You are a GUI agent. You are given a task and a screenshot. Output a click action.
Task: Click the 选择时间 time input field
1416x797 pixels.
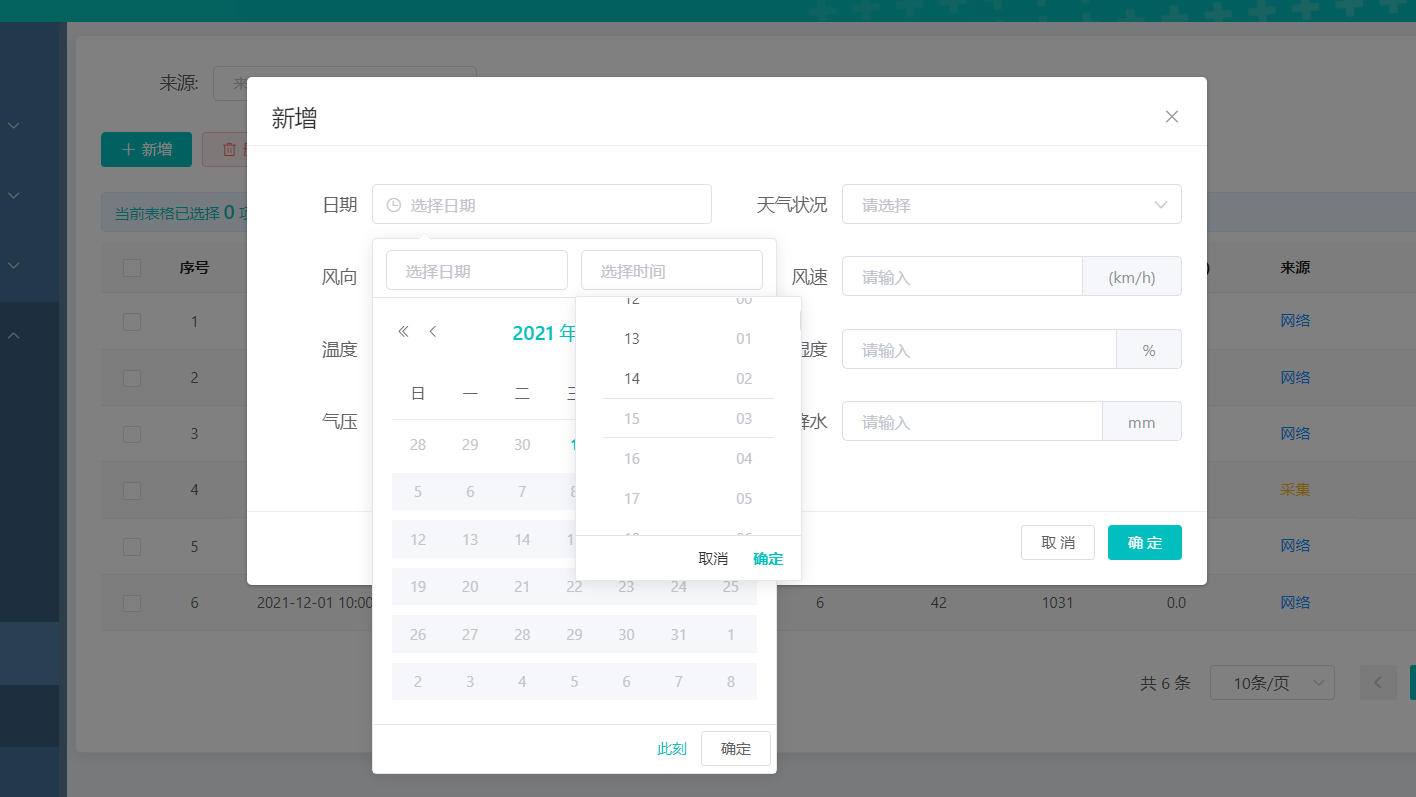pos(671,270)
